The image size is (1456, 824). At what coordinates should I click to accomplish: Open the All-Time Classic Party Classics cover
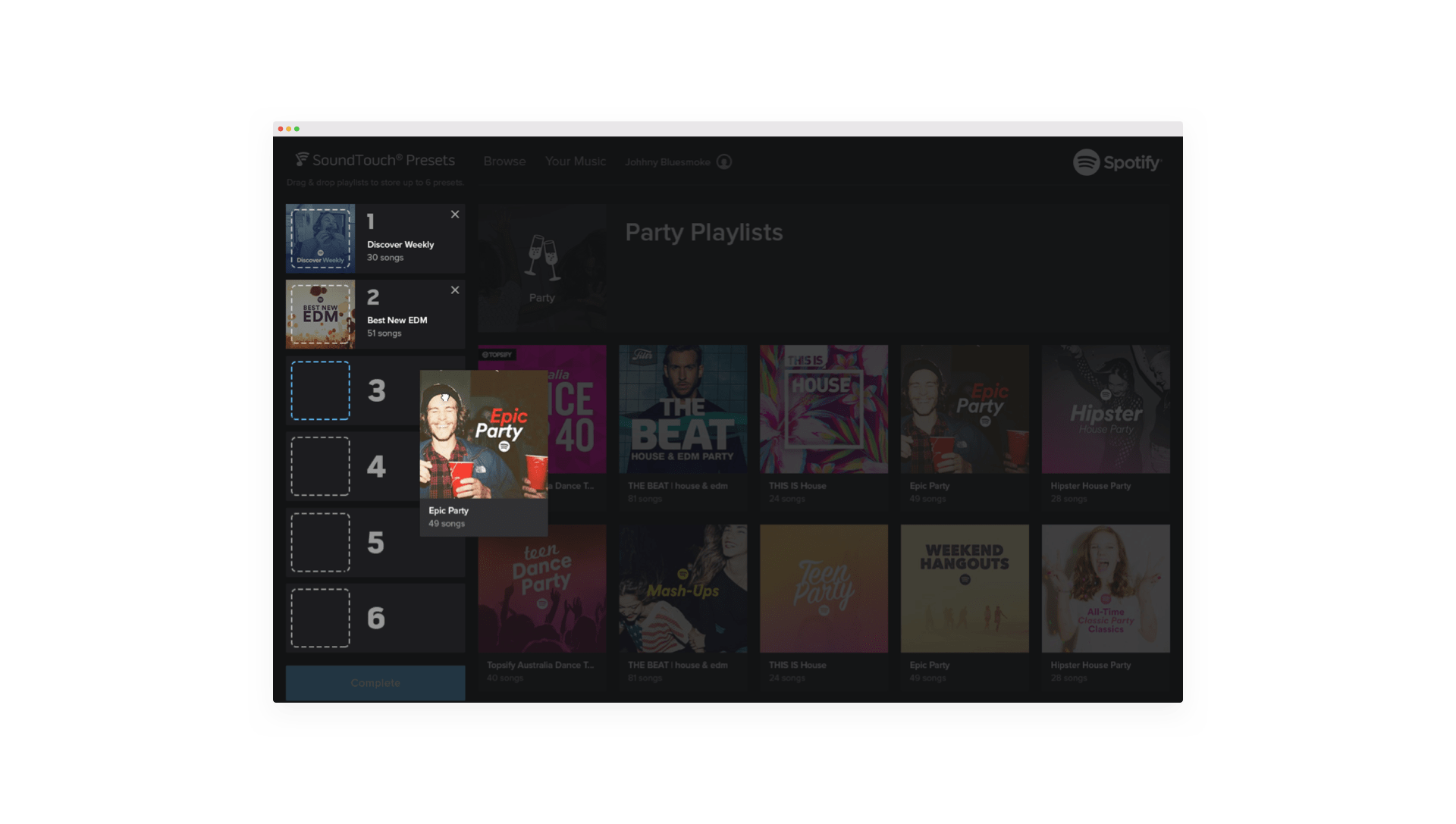(1106, 588)
